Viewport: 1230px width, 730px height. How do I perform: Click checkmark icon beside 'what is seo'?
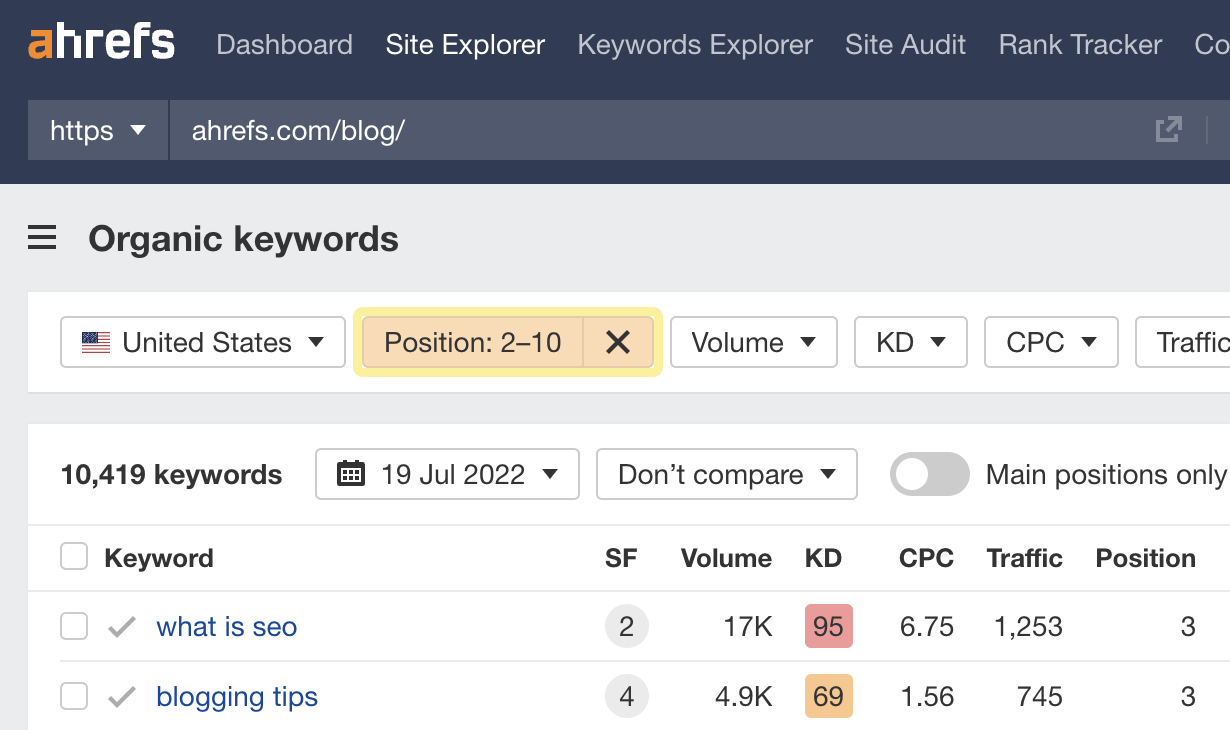pos(122,627)
